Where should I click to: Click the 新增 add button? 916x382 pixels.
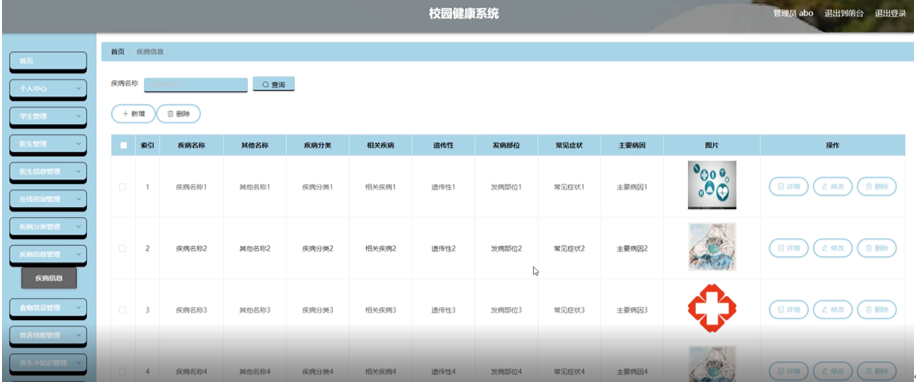[x=133, y=114]
